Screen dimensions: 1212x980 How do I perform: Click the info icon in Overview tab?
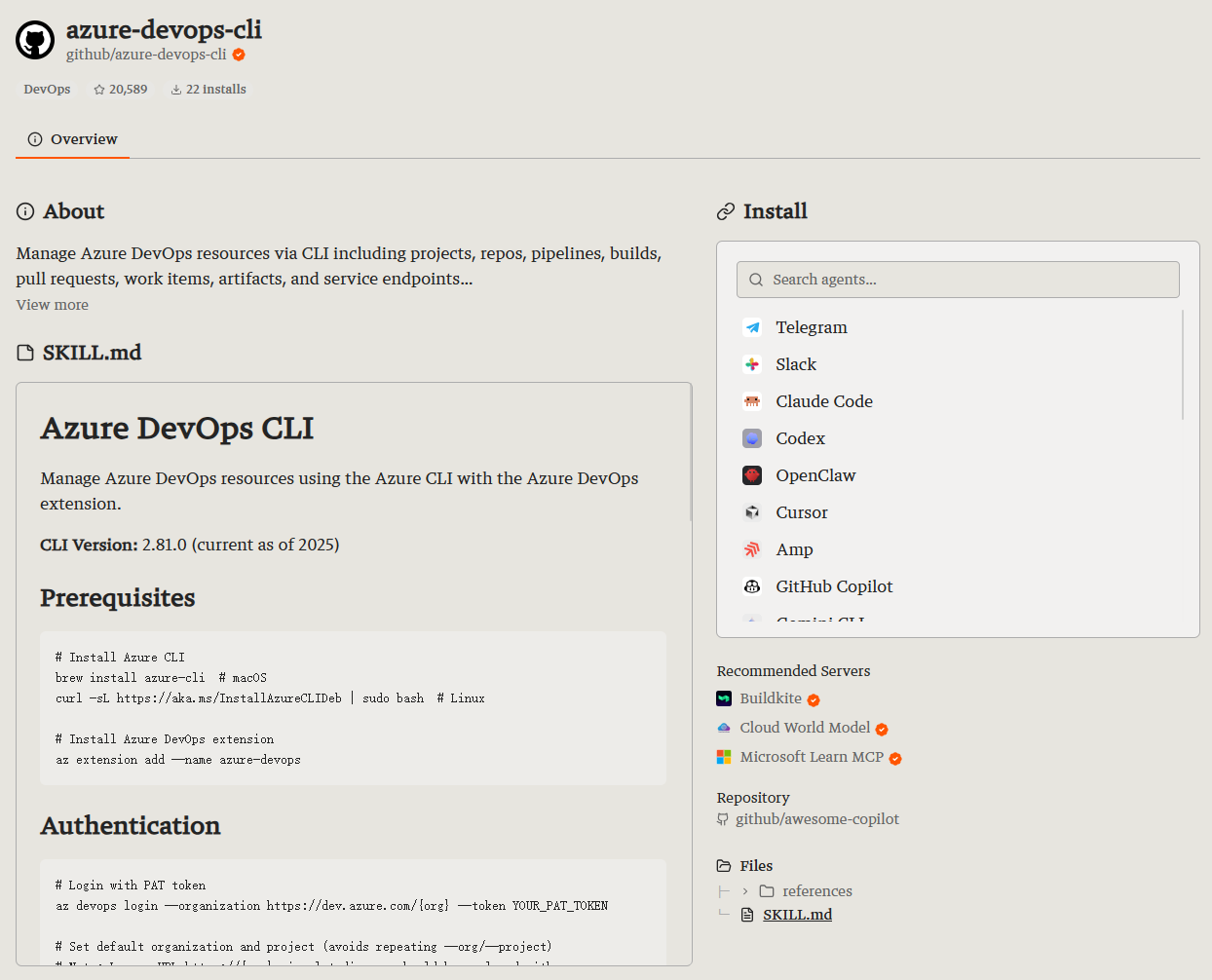tap(35, 139)
